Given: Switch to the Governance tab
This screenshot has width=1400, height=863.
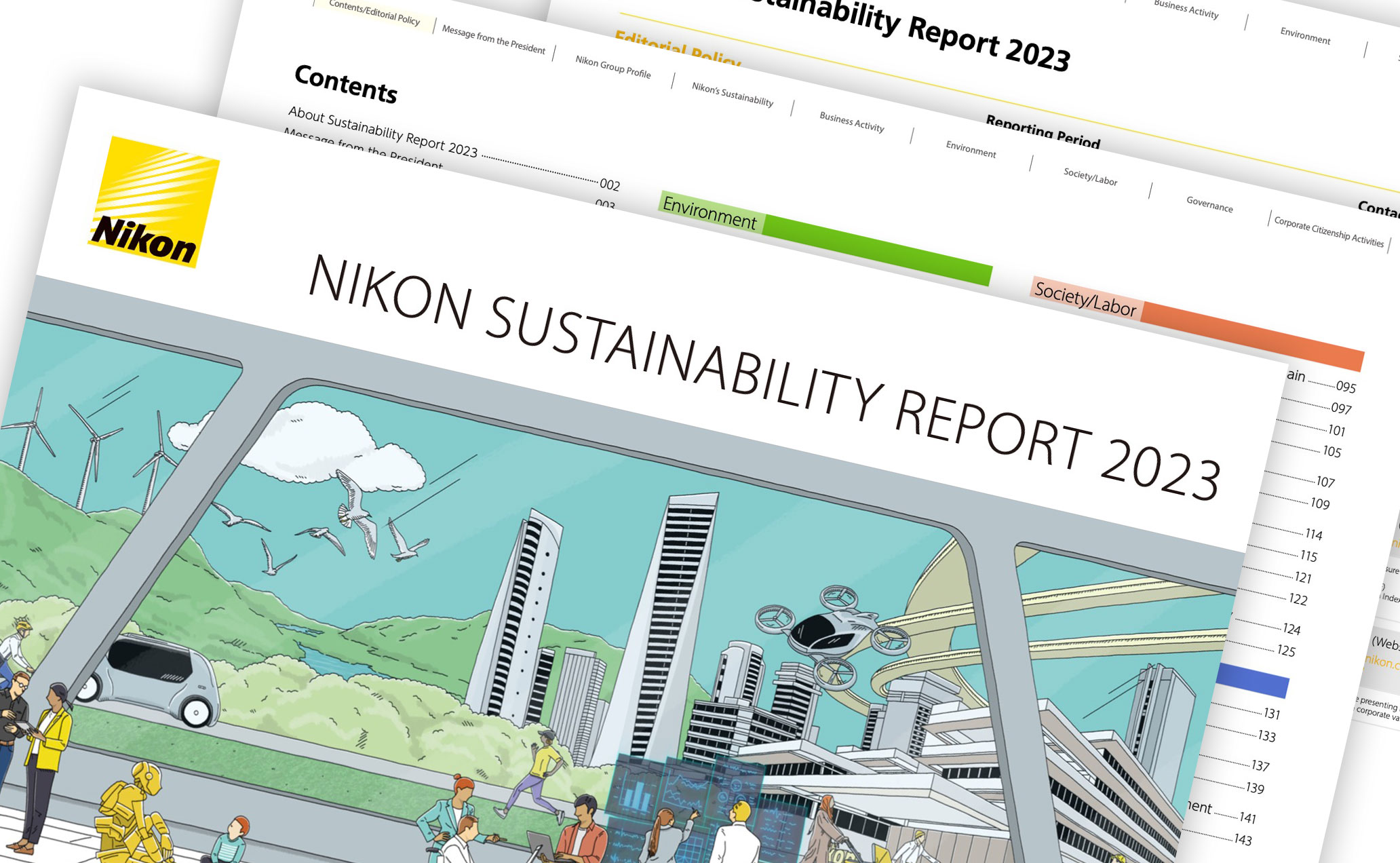Looking at the screenshot, I should [x=1210, y=204].
